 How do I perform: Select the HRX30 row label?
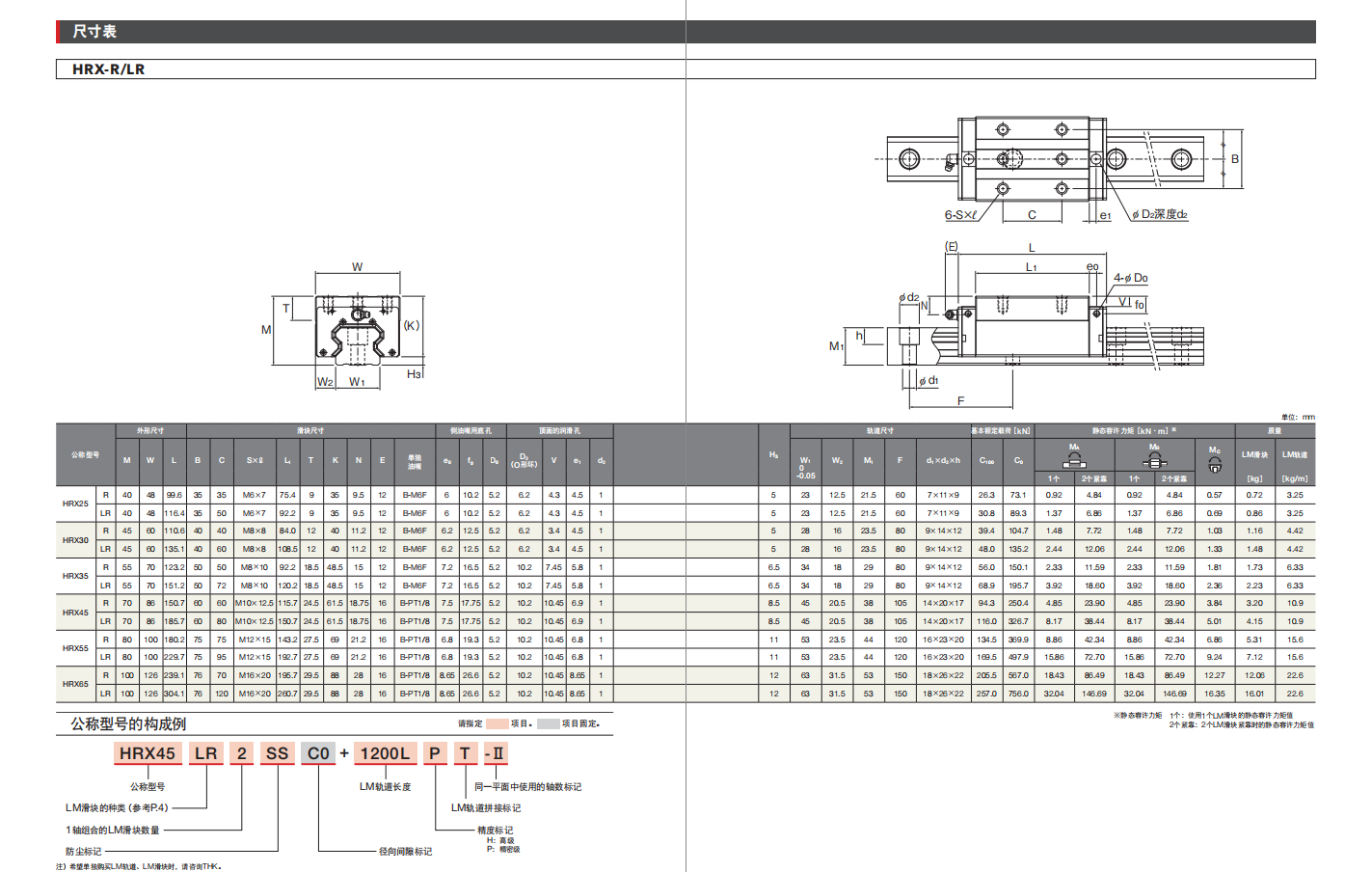[x=75, y=540]
